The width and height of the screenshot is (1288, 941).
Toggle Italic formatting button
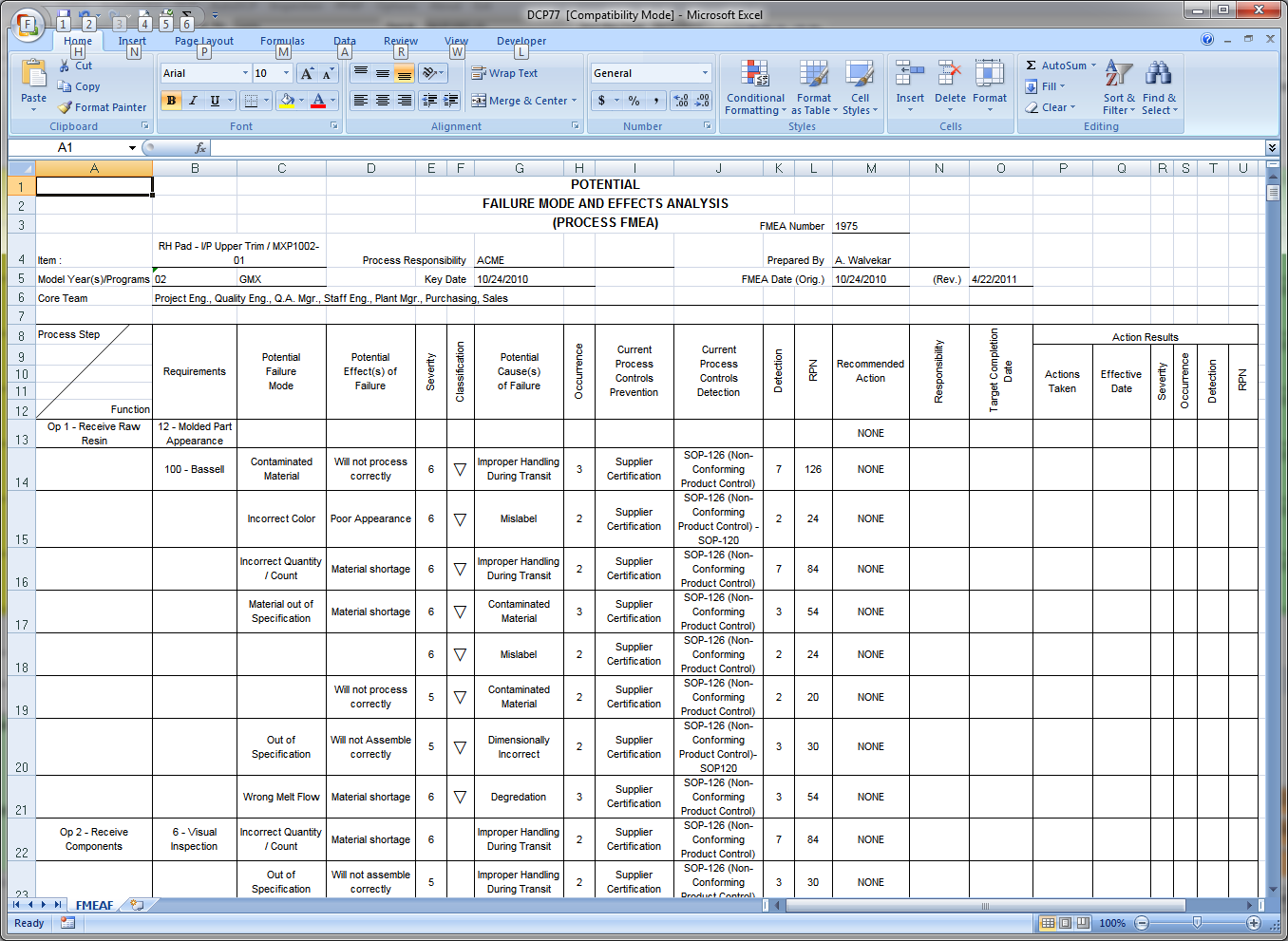(x=193, y=101)
